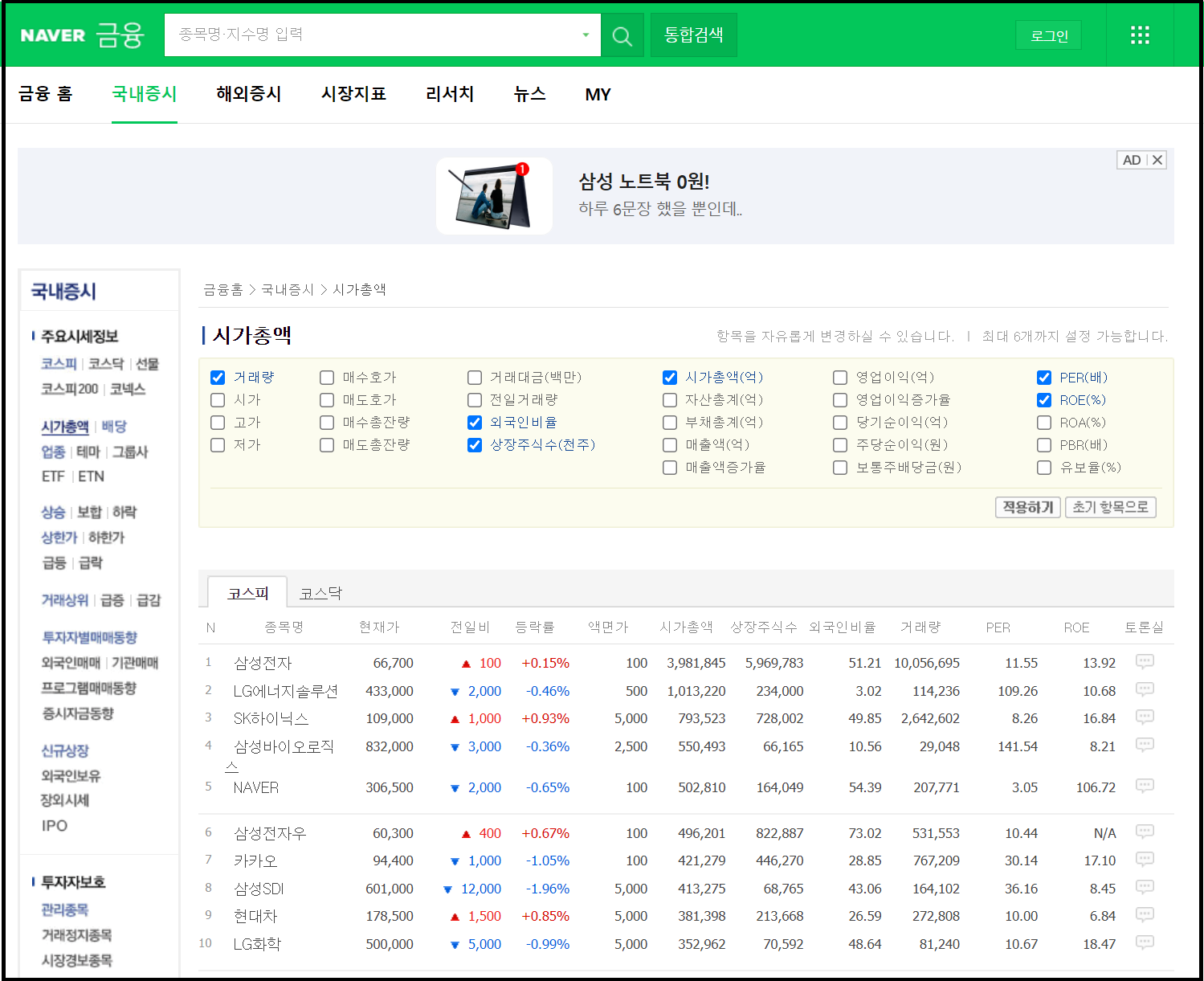Image resolution: width=1204 pixels, height=981 pixels.
Task: Open 투자자별매매동향 sidebar link
Action: (x=89, y=637)
